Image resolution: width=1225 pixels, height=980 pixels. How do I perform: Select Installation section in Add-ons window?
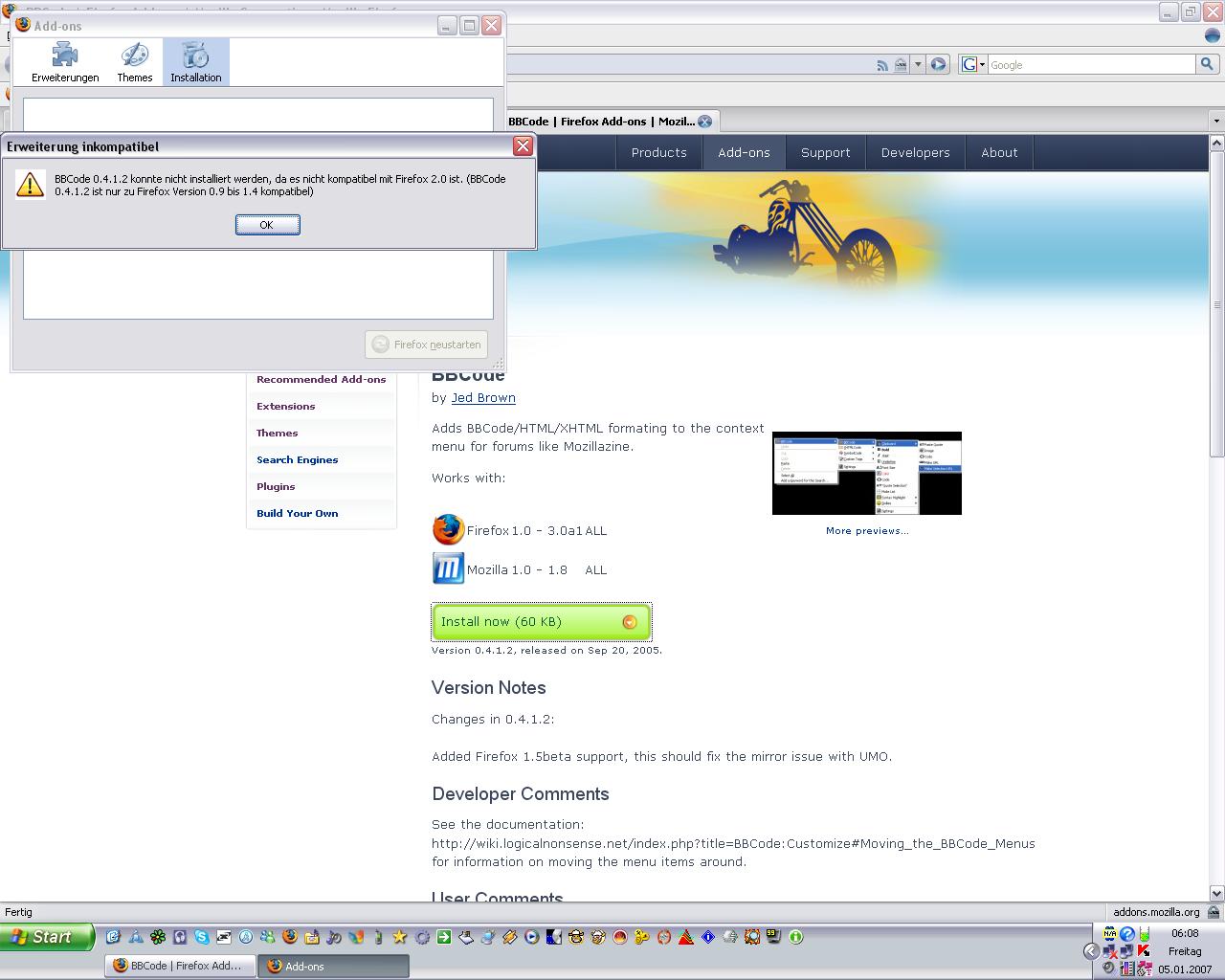(x=196, y=62)
